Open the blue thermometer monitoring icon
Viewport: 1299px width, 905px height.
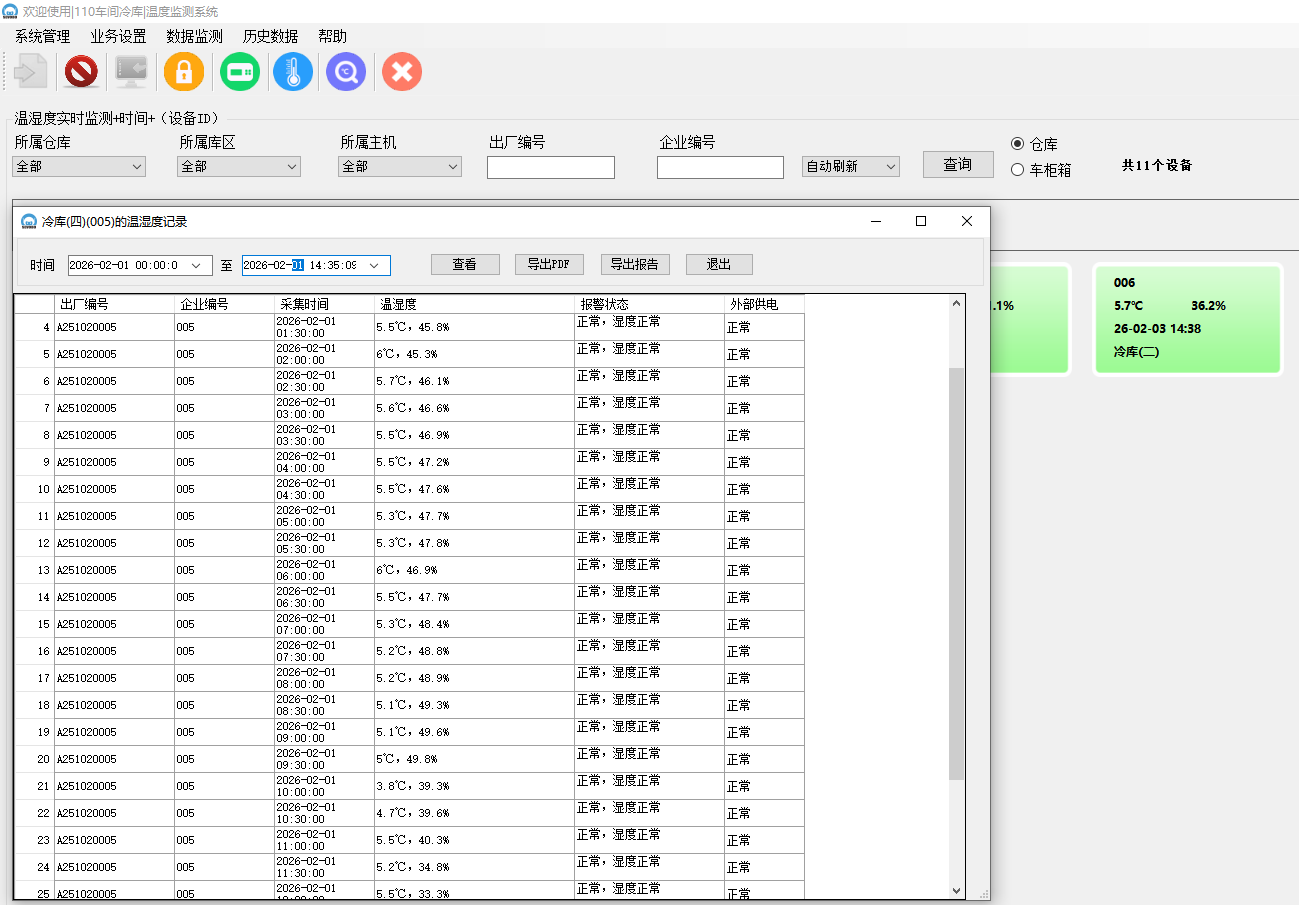pos(293,72)
